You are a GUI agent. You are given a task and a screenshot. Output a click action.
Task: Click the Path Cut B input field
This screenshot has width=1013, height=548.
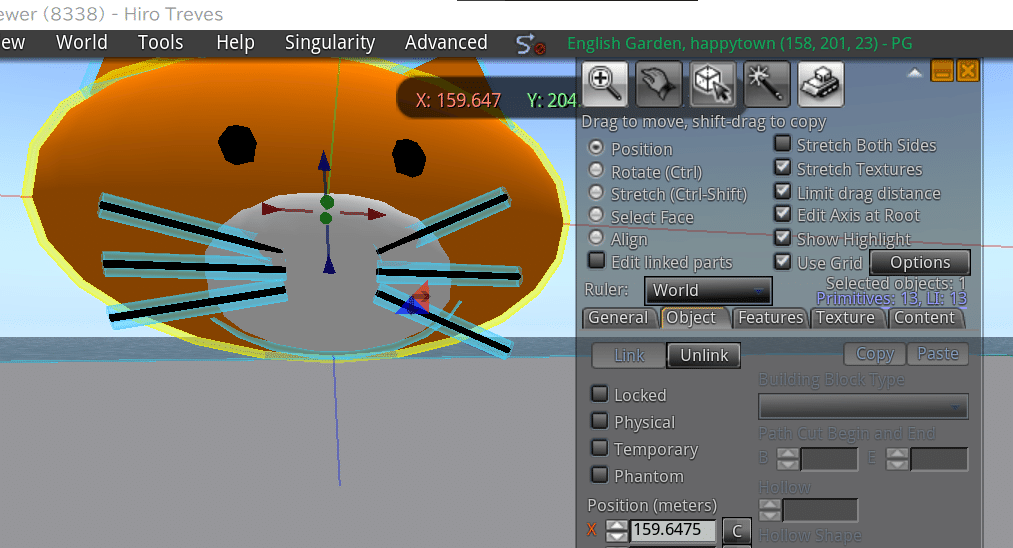coord(829,459)
